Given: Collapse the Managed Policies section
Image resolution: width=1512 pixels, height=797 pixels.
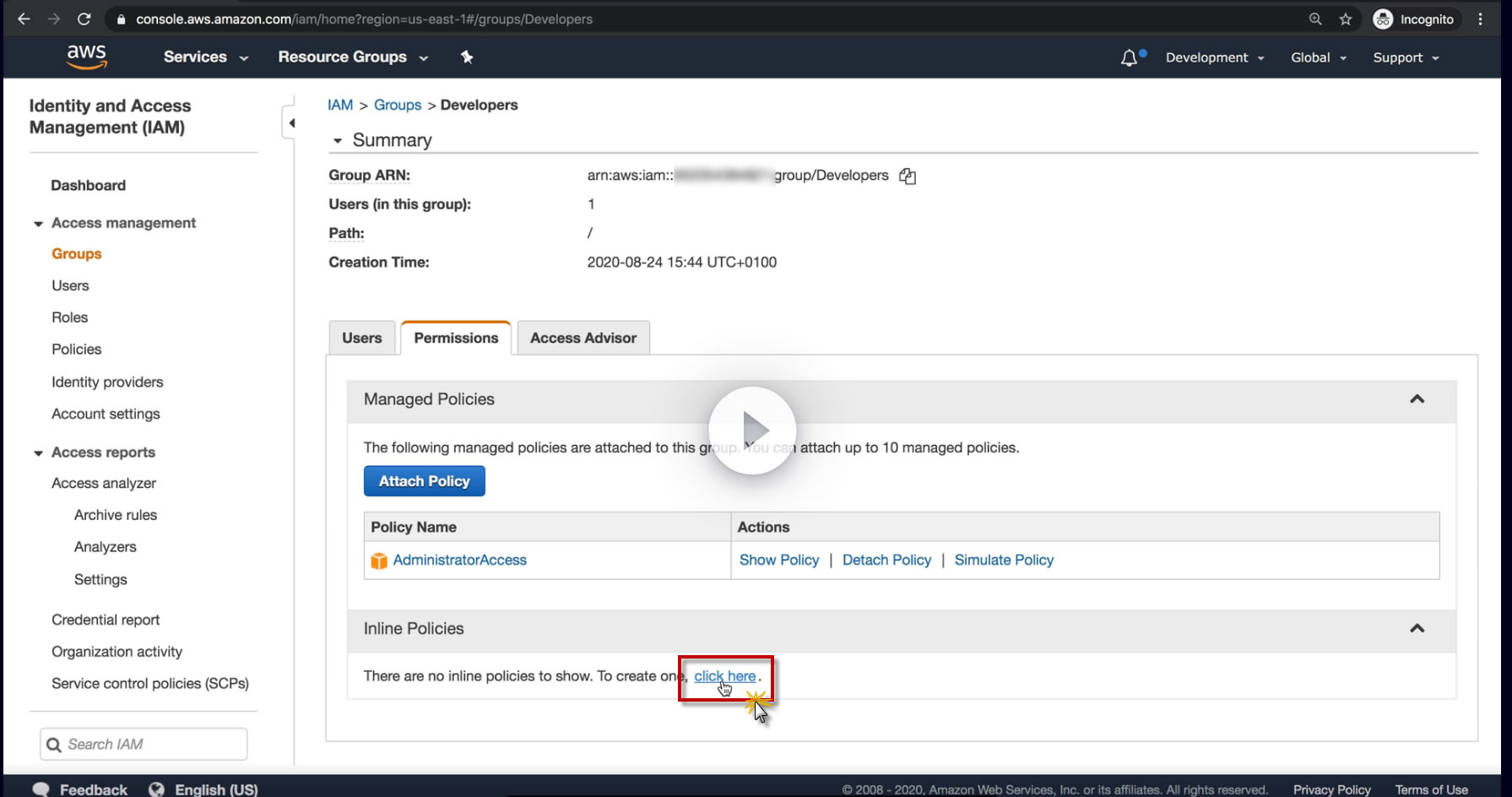Looking at the screenshot, I should 1417,399.
